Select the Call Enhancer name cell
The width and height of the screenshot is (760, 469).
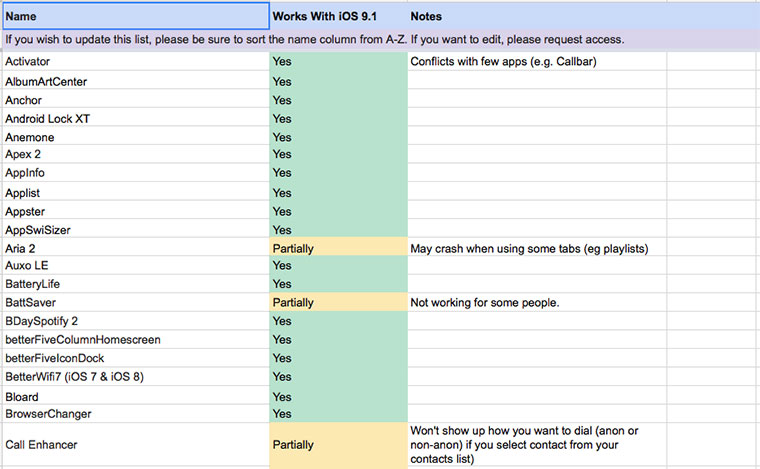pyautogui.click(x=136, y=445)
